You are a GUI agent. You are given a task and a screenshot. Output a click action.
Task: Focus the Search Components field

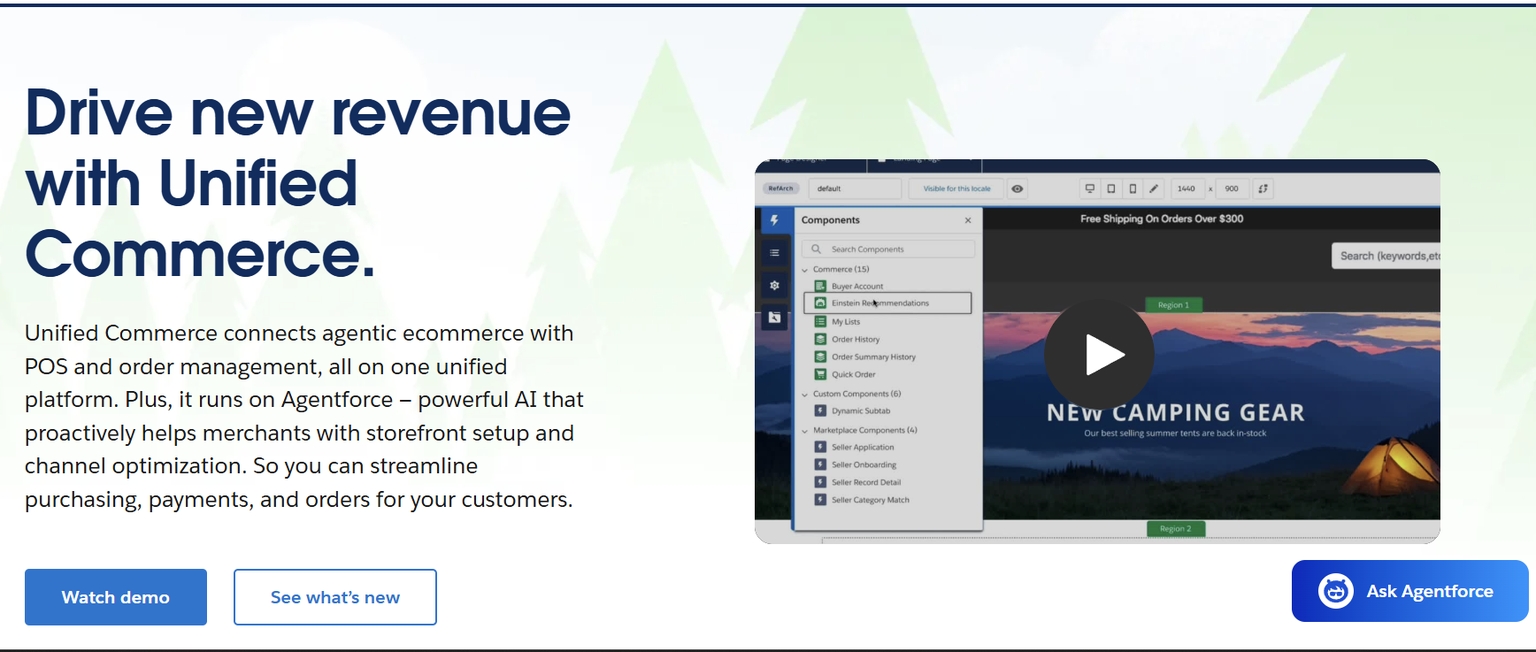pyautogui.click(x=889, y=249)
